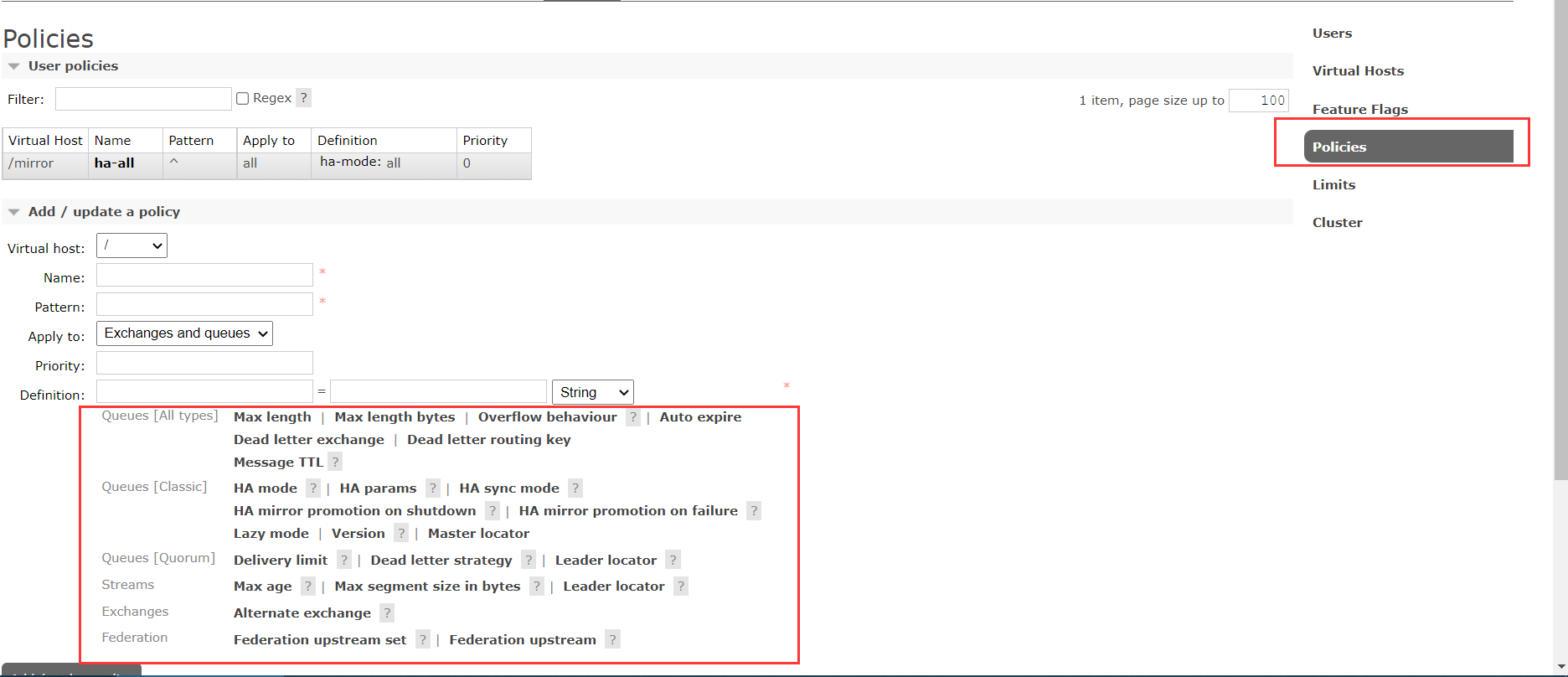Enable the Regex filter checkbox
The width and height of the screenshot is (1568, 677).
tap(243, 99)
